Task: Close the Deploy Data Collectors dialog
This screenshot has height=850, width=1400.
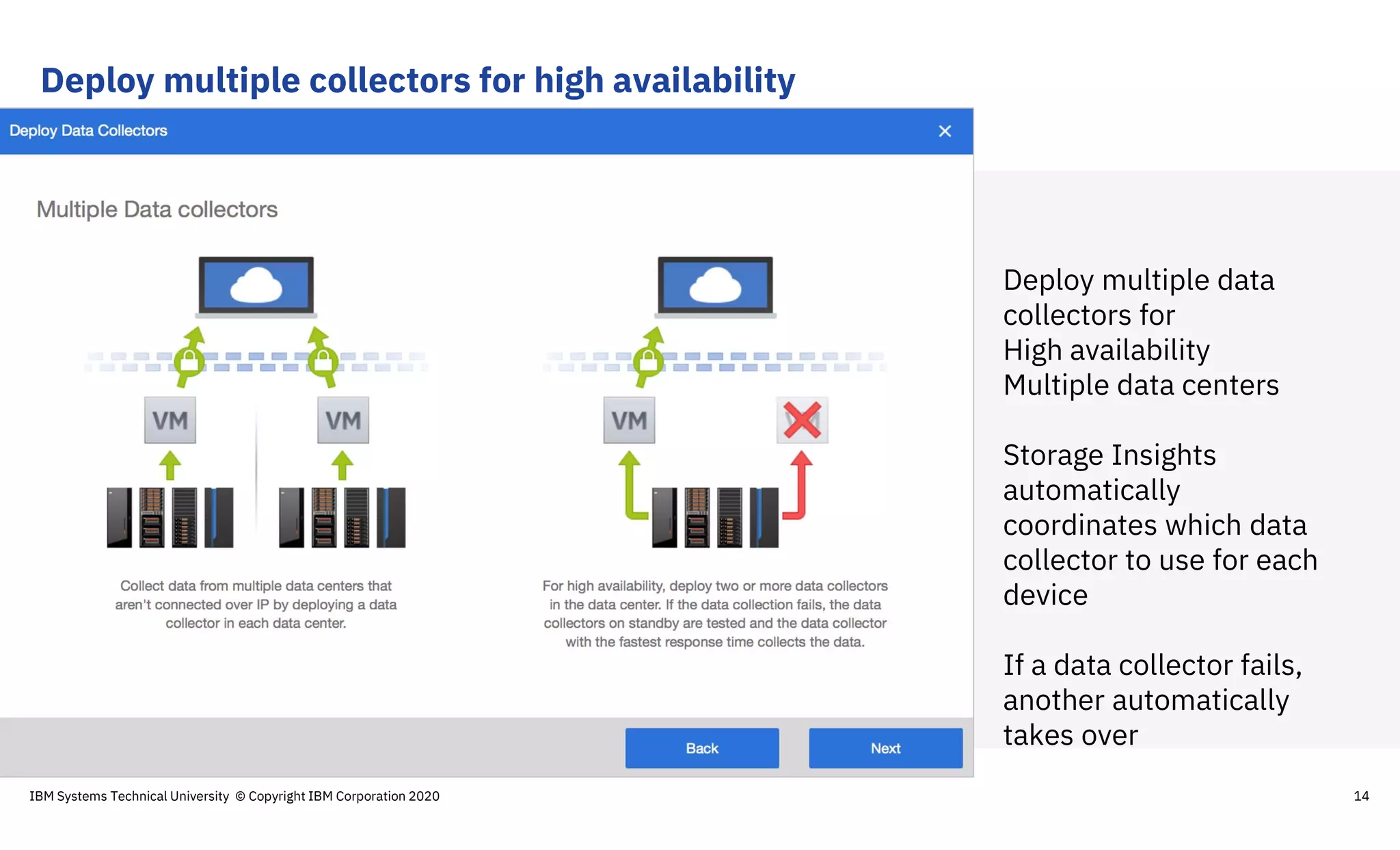Action: pyautogui.click(x=945, y=131)
